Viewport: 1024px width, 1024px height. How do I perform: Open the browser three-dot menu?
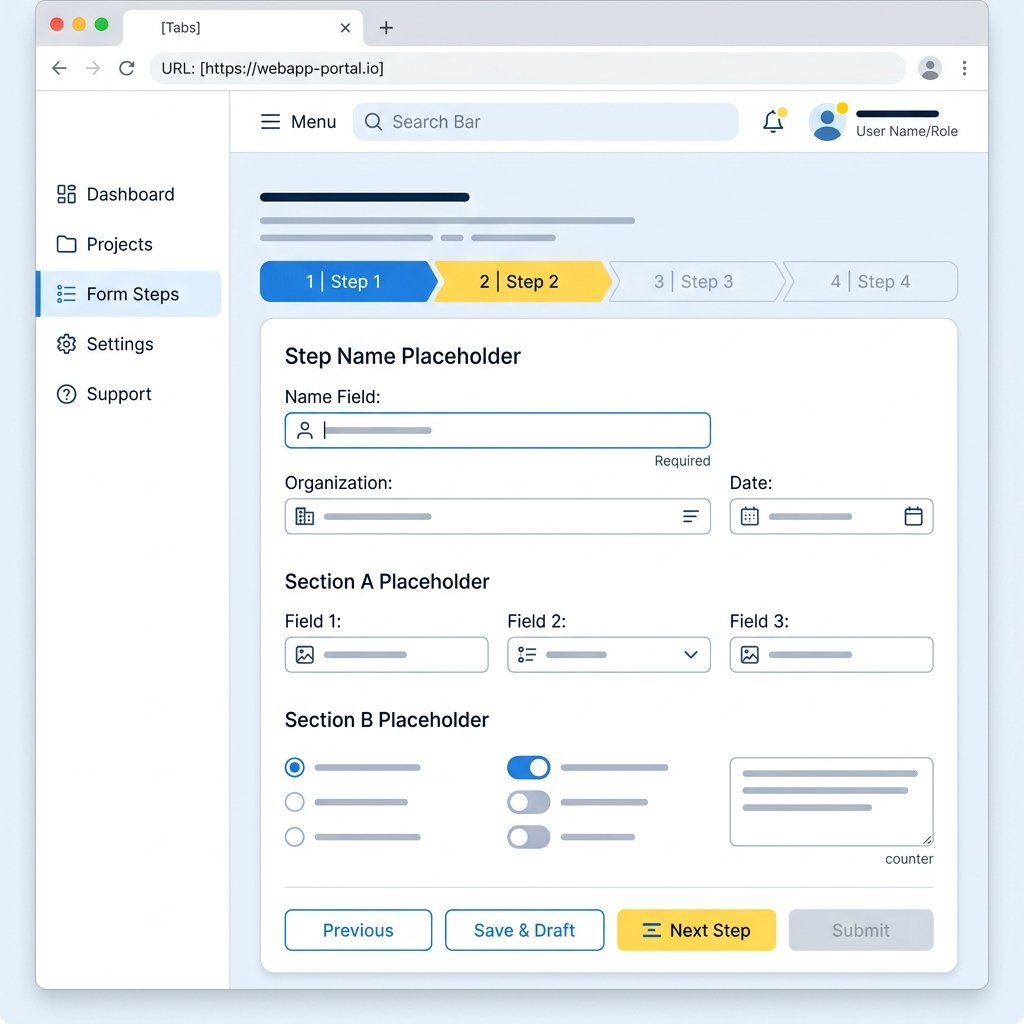click(x=964, y=68)
